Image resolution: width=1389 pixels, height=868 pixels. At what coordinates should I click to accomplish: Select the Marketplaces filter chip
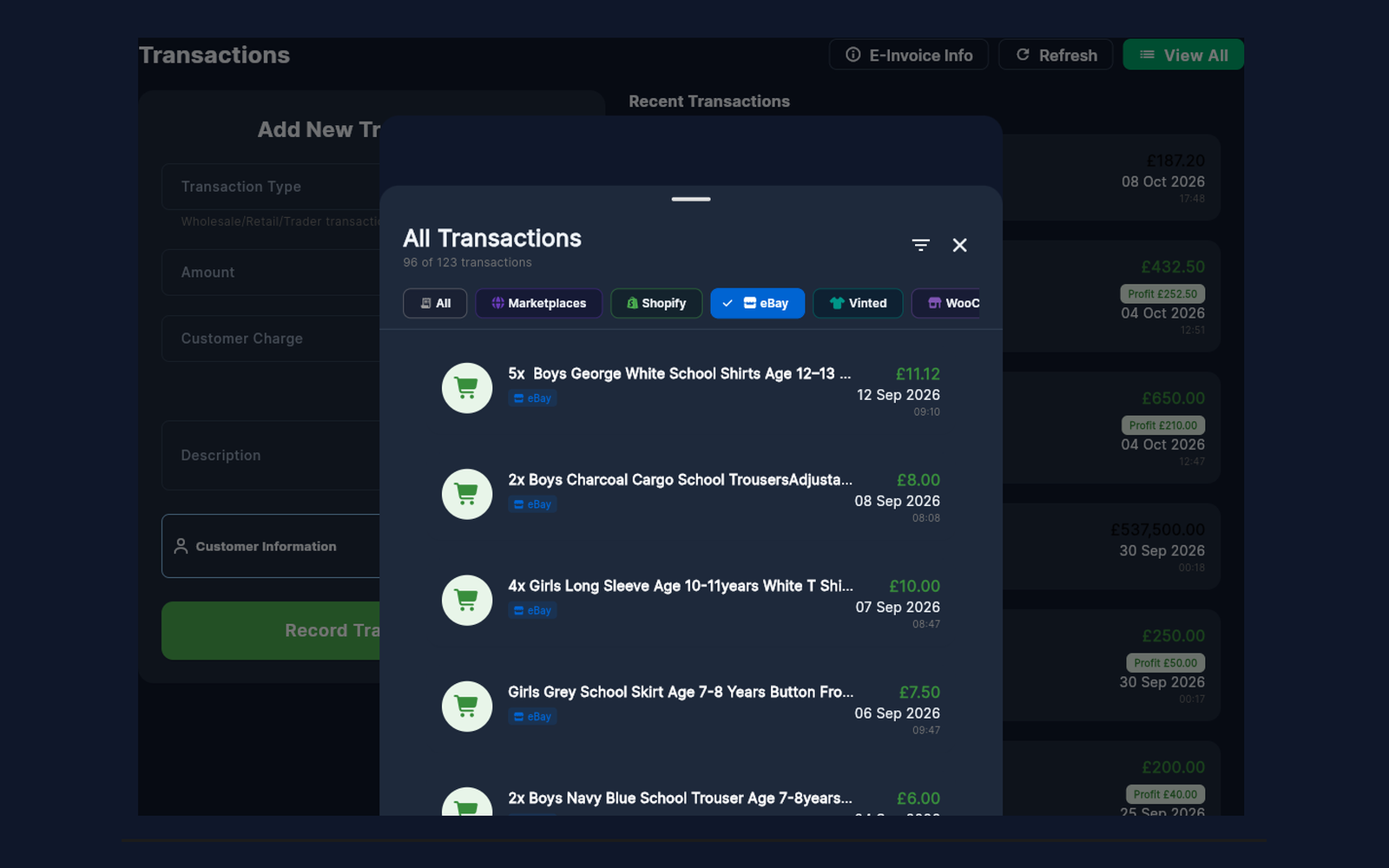(x=538, y=303)
